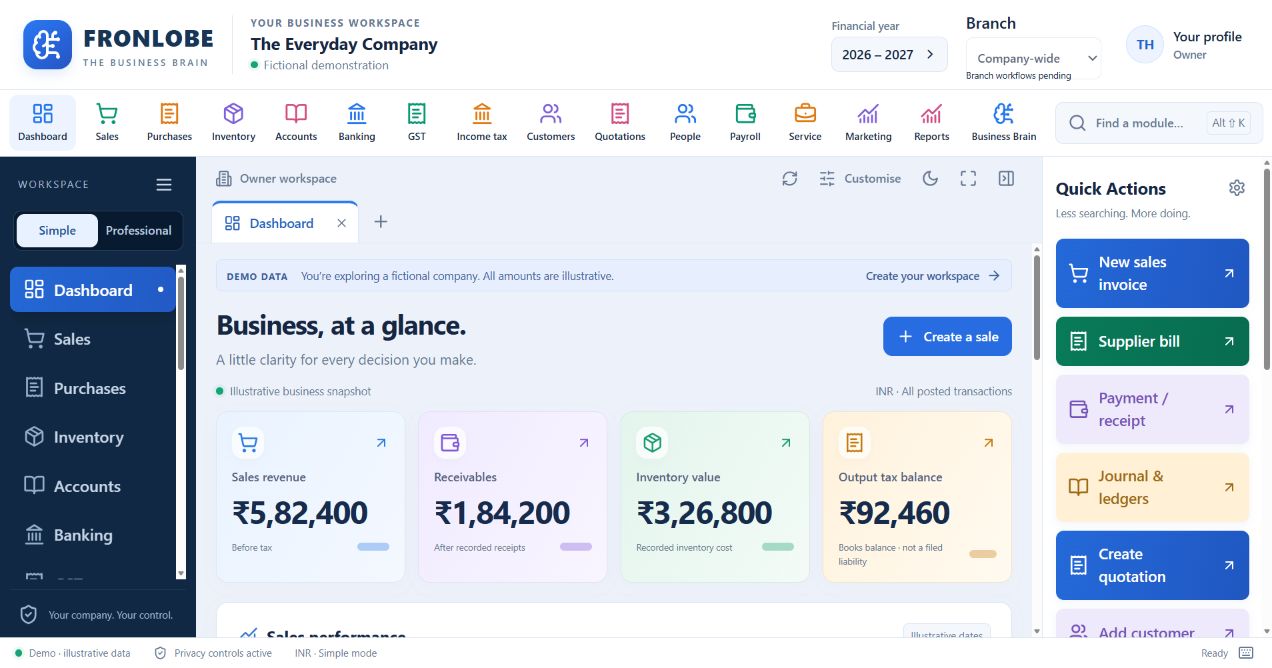Viewport: 1272px width, 668px height.
Task: Open Sales in left sidebar
Action: 93,339
